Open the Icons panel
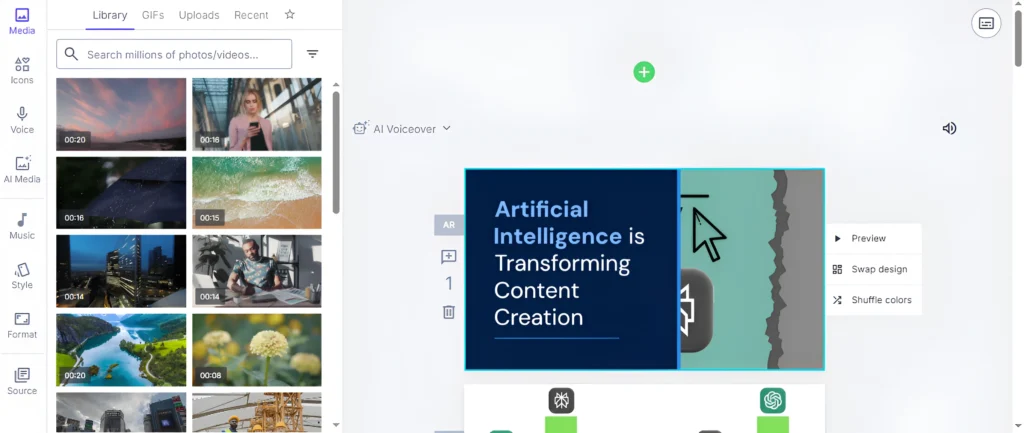The image size is (1024, 433). [22, 71]
